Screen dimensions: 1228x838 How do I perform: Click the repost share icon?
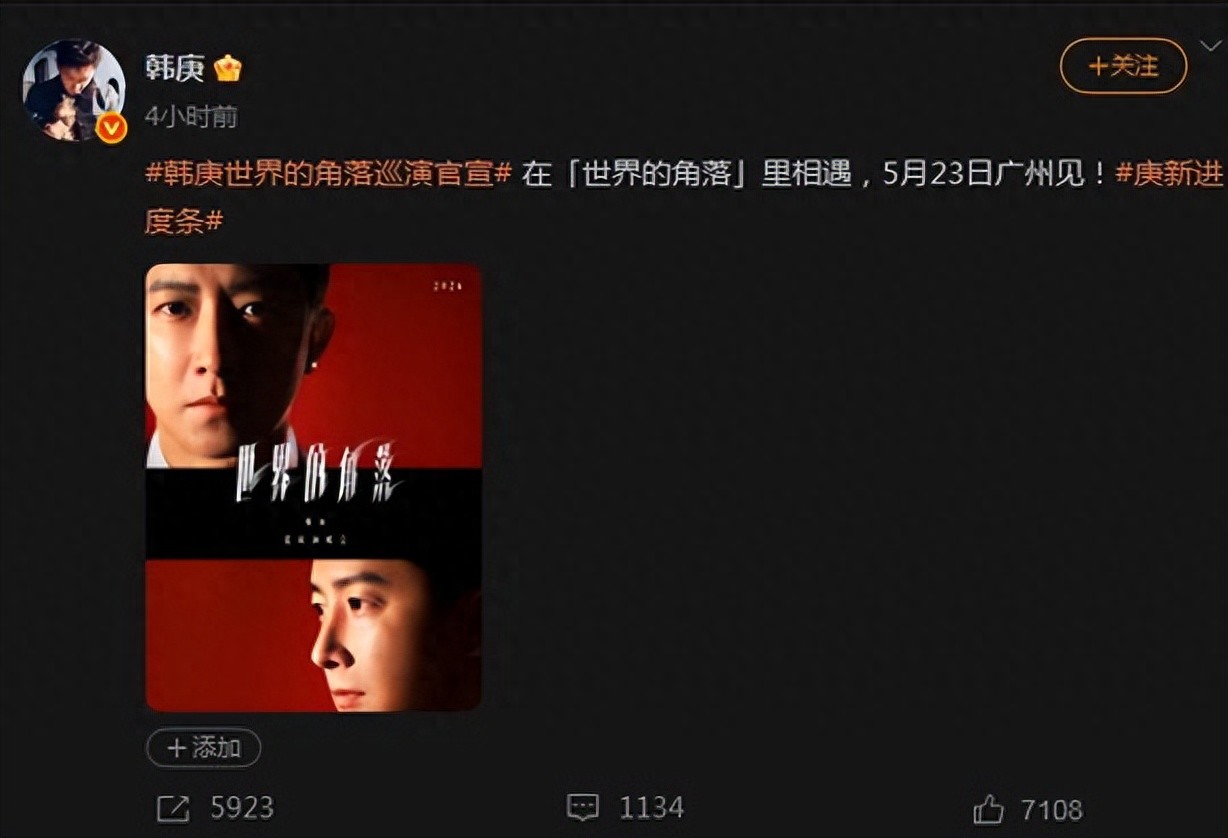[171, 806]
